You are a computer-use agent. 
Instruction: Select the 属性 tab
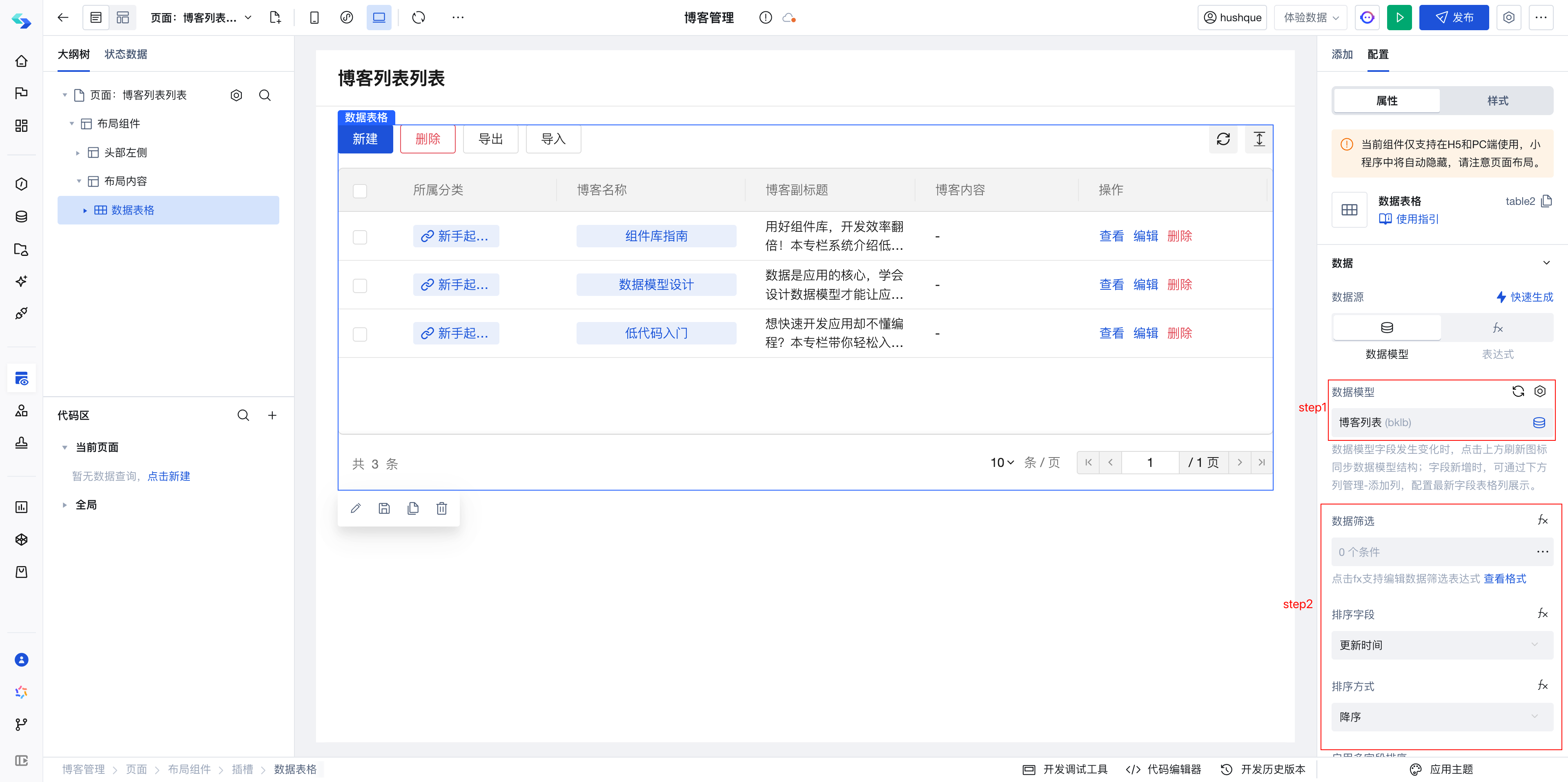pos(1387,100)
